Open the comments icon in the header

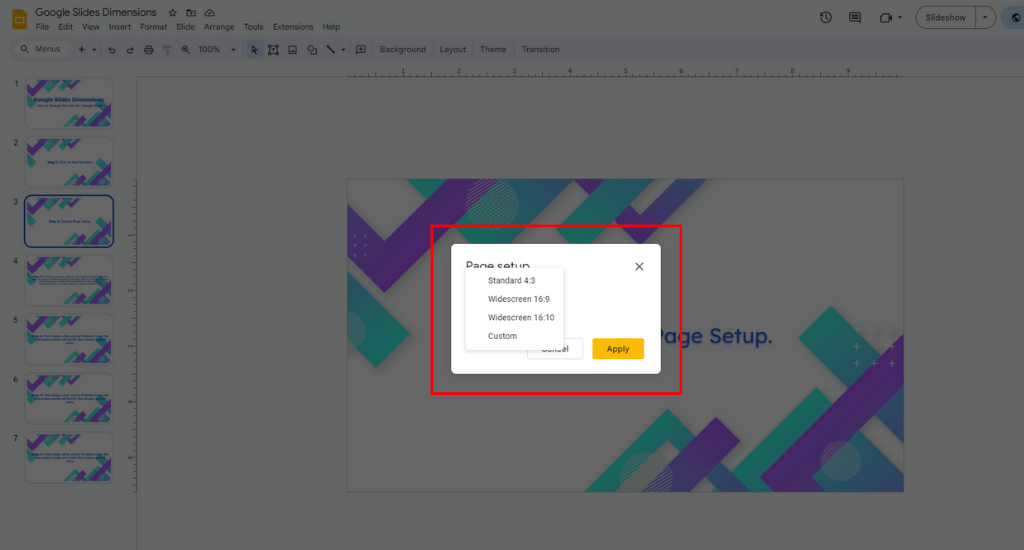click(854, 18)
